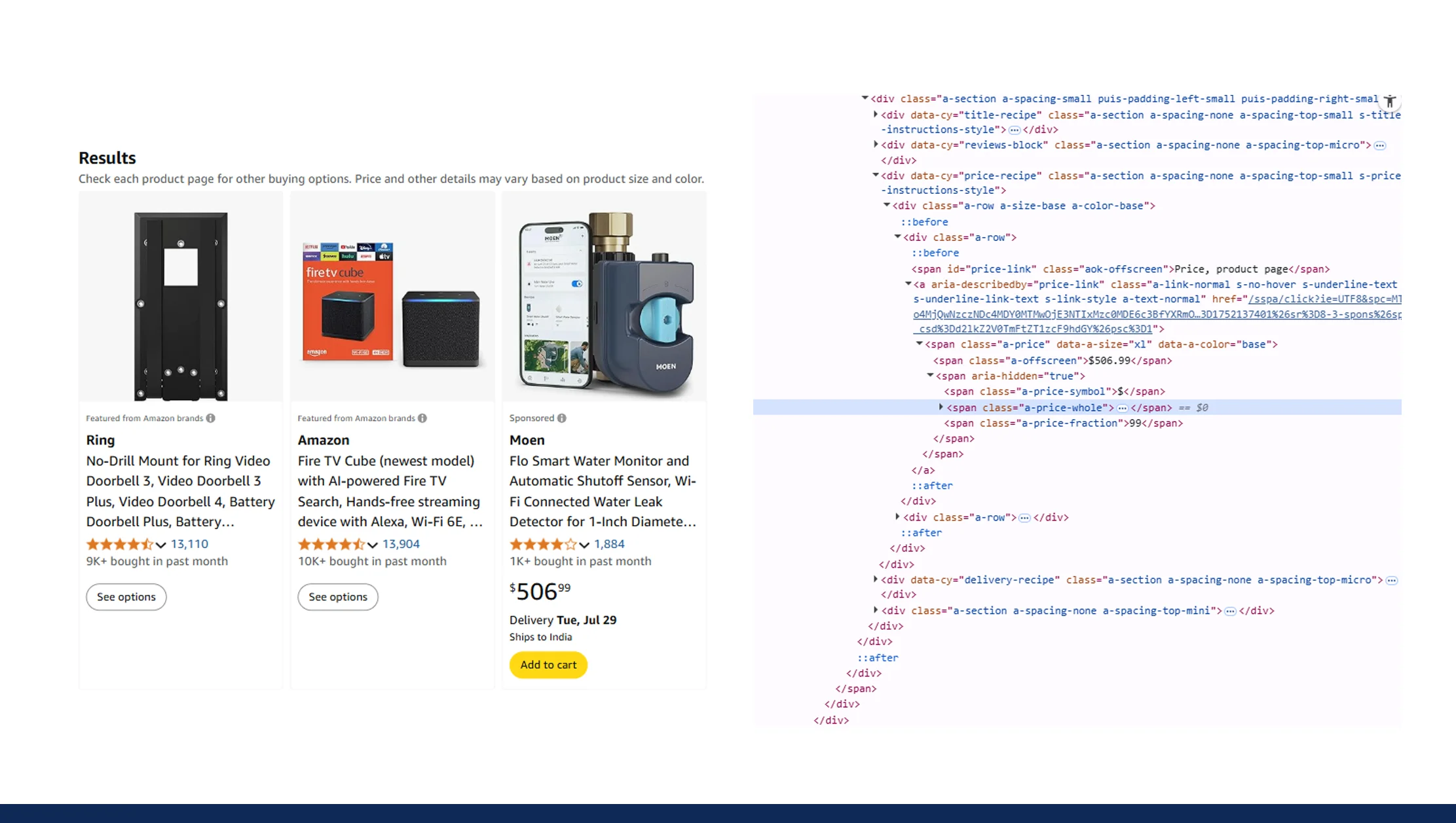1456x823 pixels.
Task: Click the accessibility inspector icon in DevTools
Action: (x=1389, y=100)
